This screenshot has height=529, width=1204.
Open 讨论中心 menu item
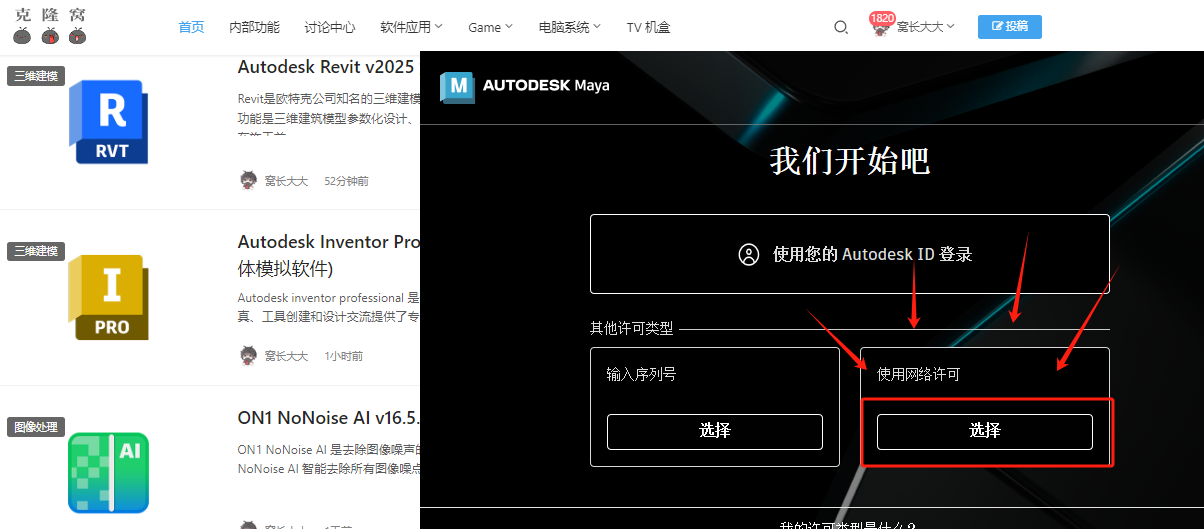pyautogui.click(x=329, y=27)
